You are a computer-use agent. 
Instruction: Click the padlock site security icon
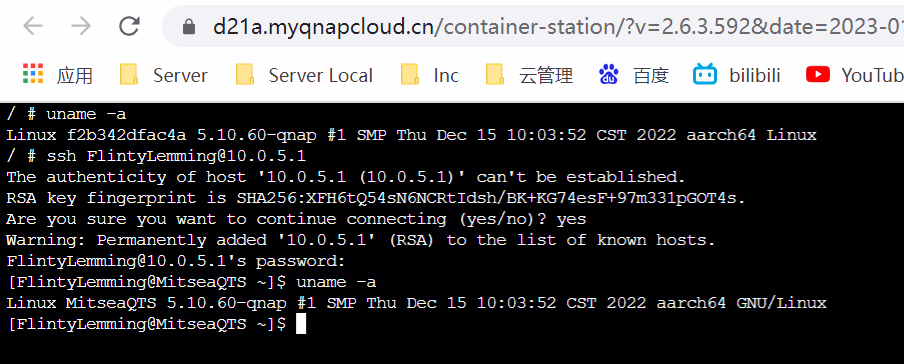189,27
